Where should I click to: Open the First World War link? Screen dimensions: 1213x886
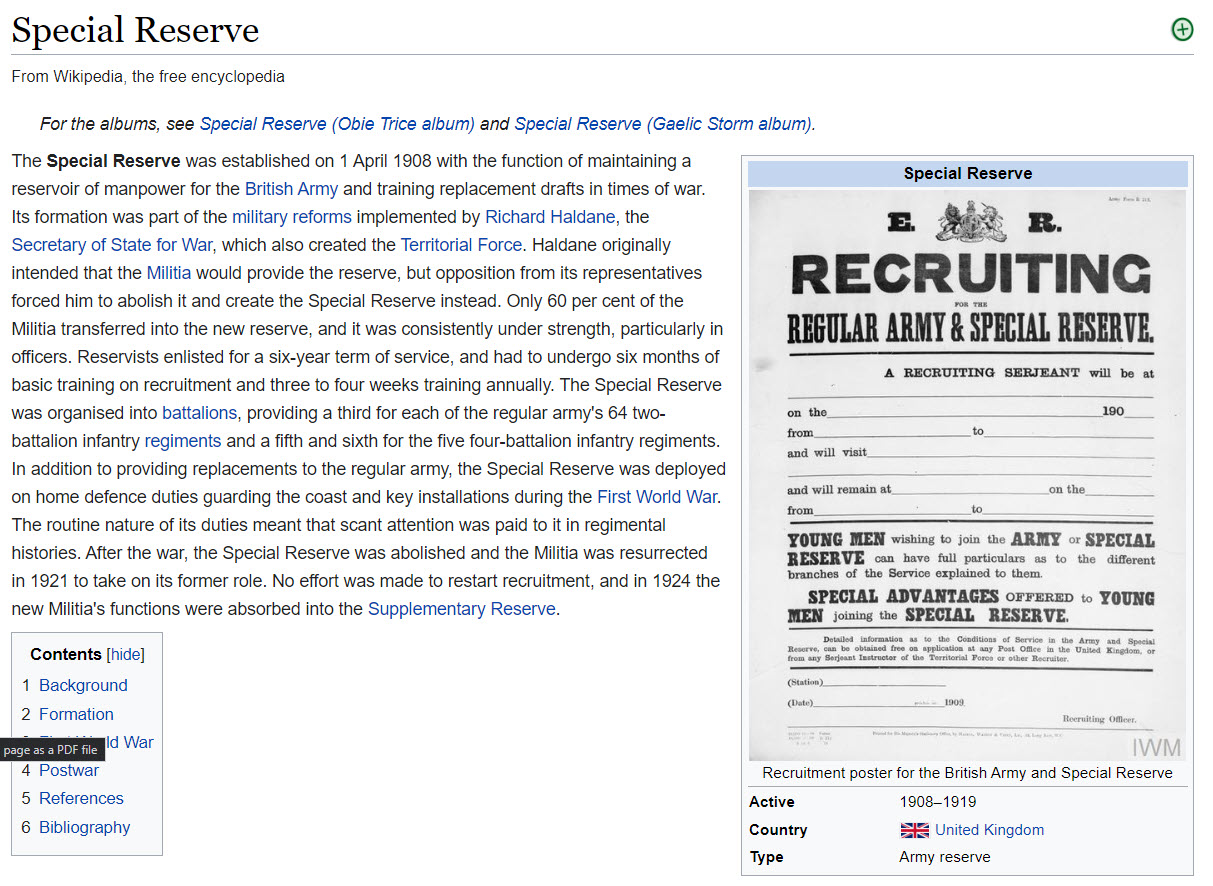click(657, 497)
